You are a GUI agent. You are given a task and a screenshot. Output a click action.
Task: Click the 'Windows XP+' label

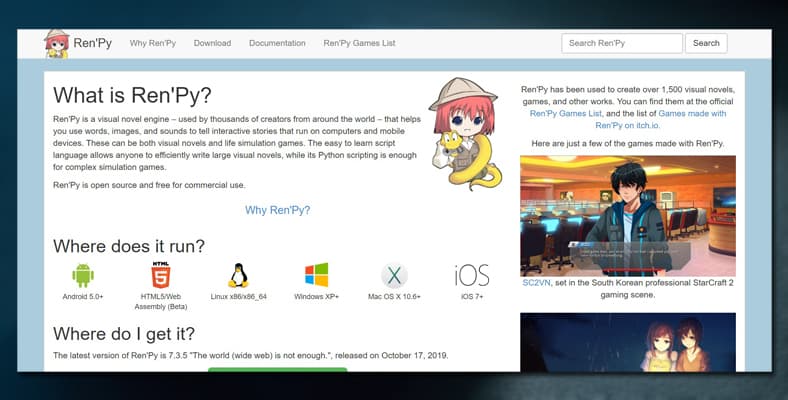317,297
